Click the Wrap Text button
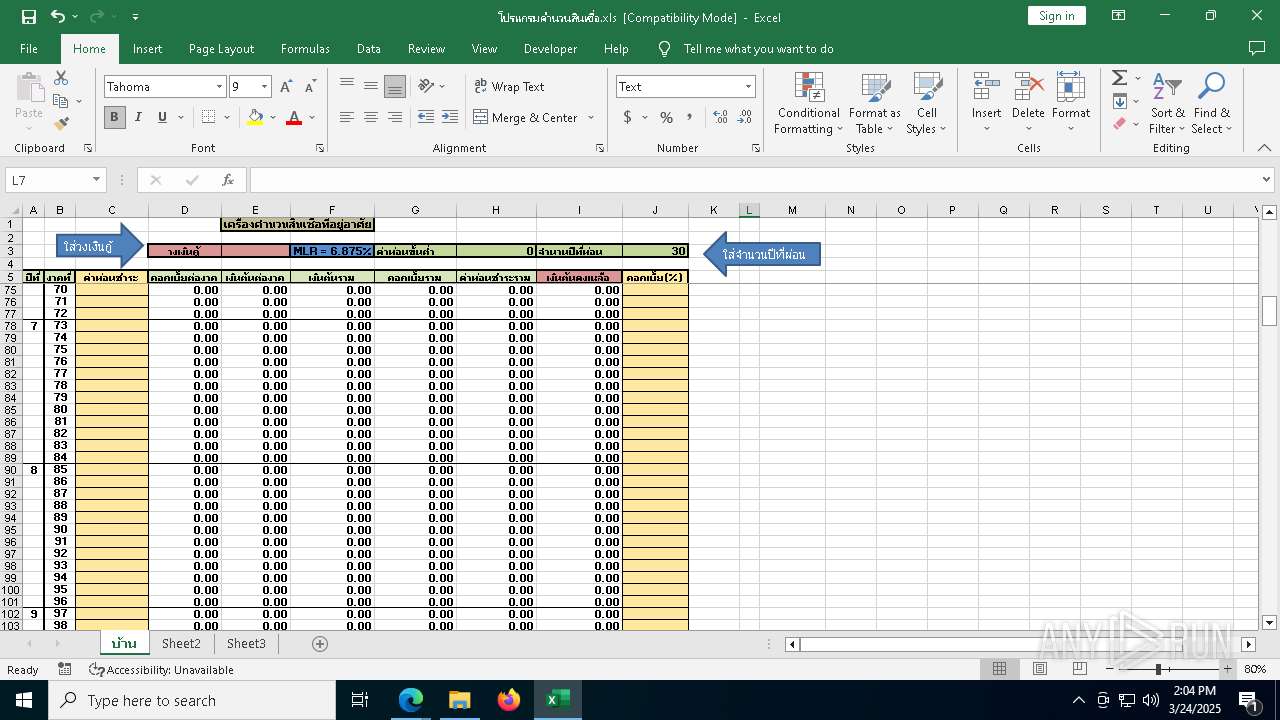This screenshot has width=1280, height=720. click(x=509, y=86)
